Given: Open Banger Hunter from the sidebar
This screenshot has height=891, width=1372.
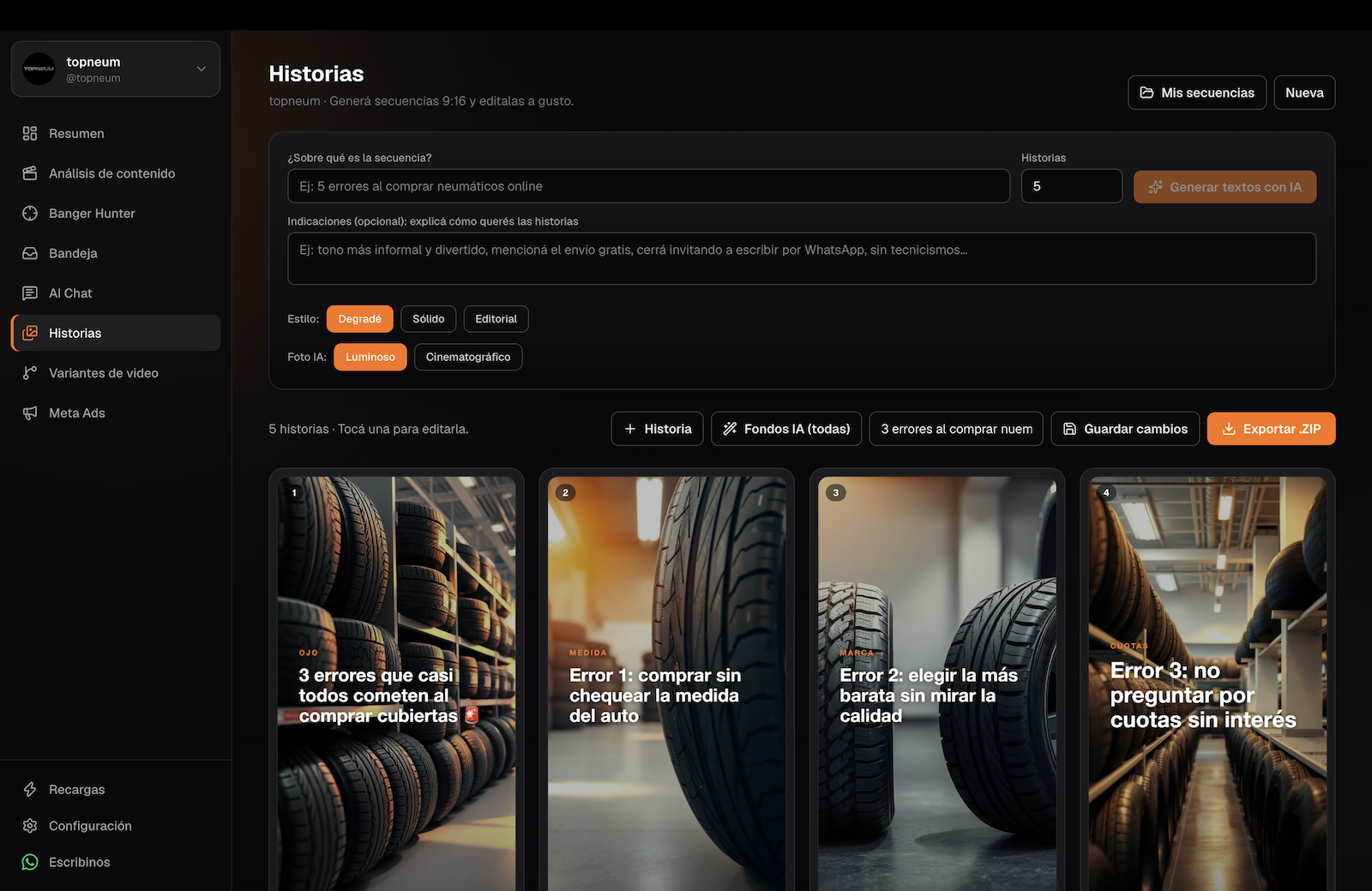Looking at the screenshot, I should pos(116,214).
